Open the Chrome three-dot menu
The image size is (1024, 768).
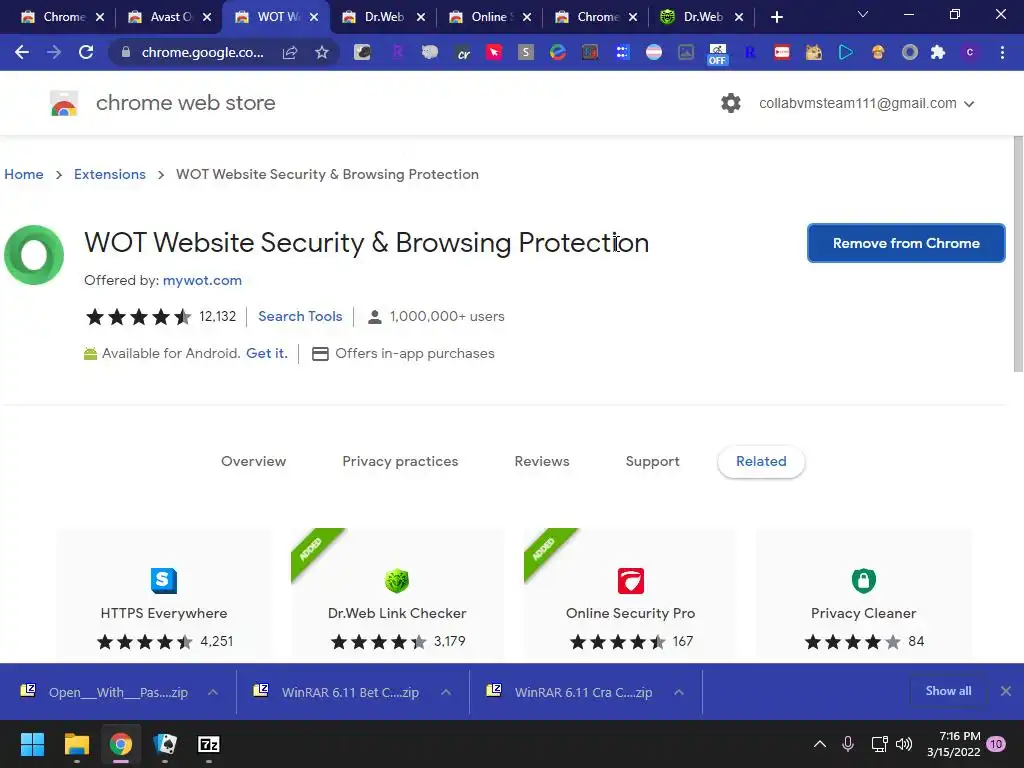point(1002,52)
